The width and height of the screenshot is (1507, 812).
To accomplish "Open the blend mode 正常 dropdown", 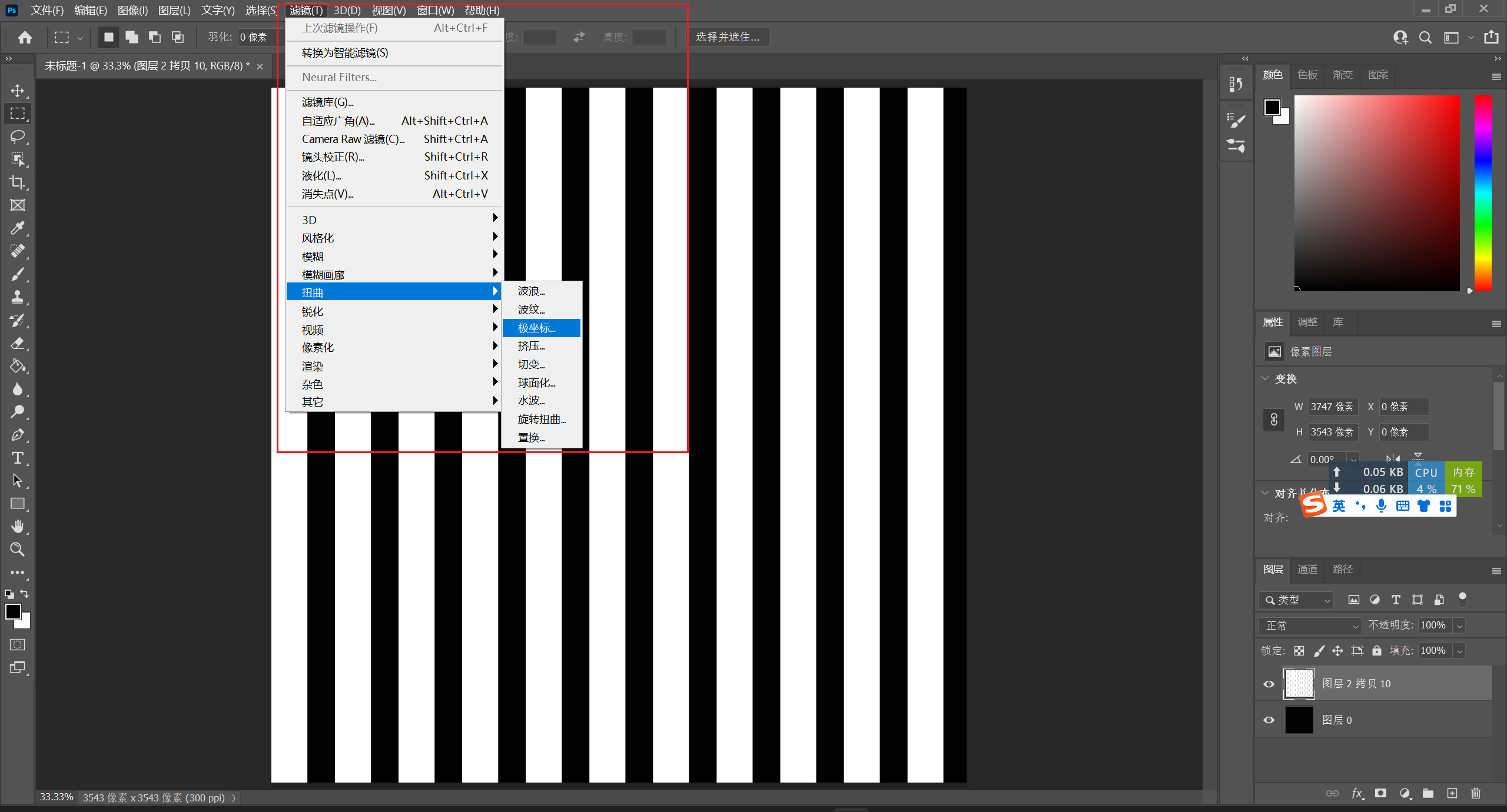I will (1310, 625).
